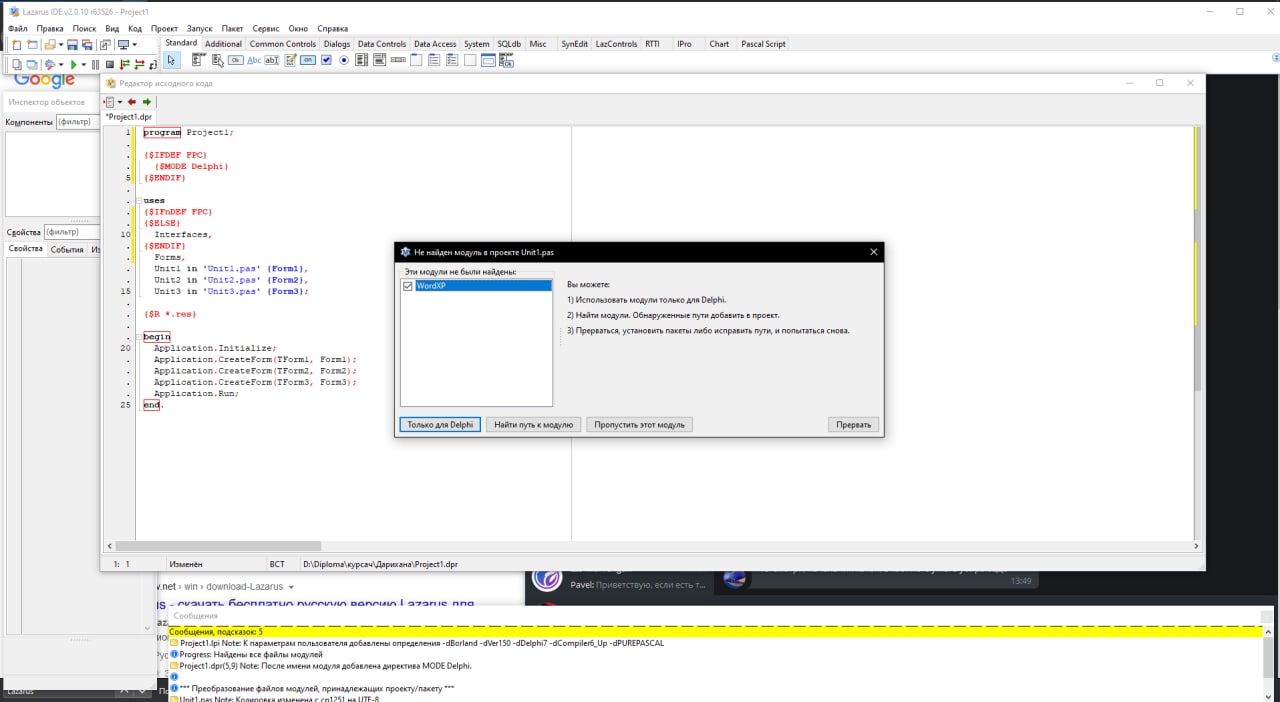Pick the TActionList component icon
1280x702 pixels.
point(506,60)
